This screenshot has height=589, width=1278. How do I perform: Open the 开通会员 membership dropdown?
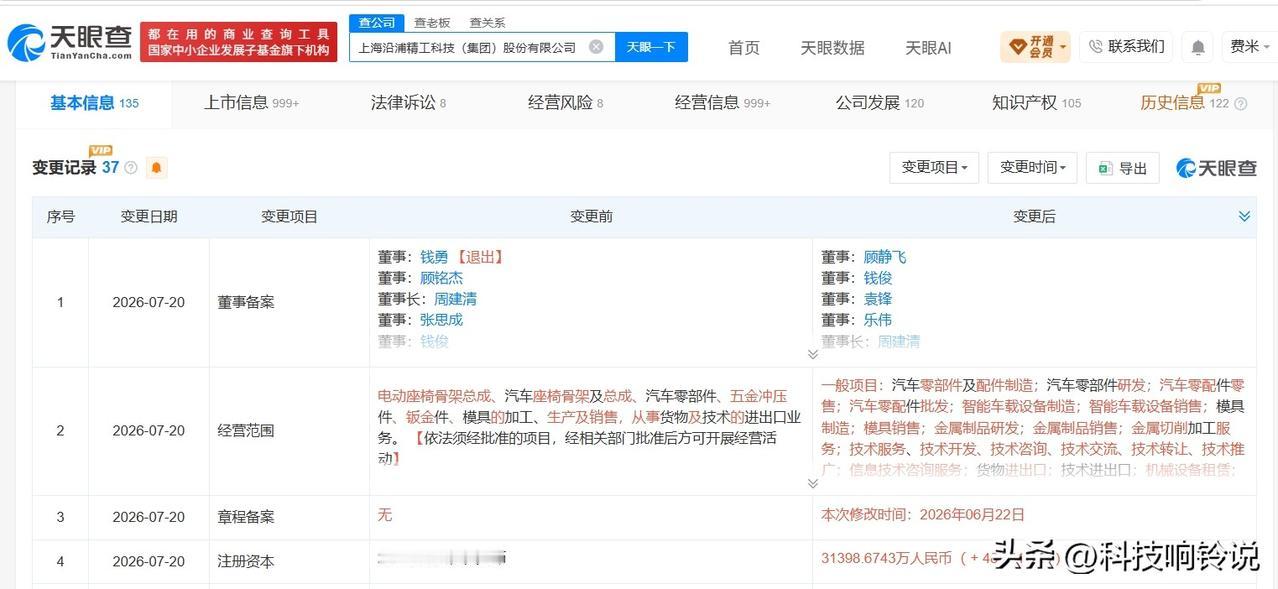[1035, 47]
